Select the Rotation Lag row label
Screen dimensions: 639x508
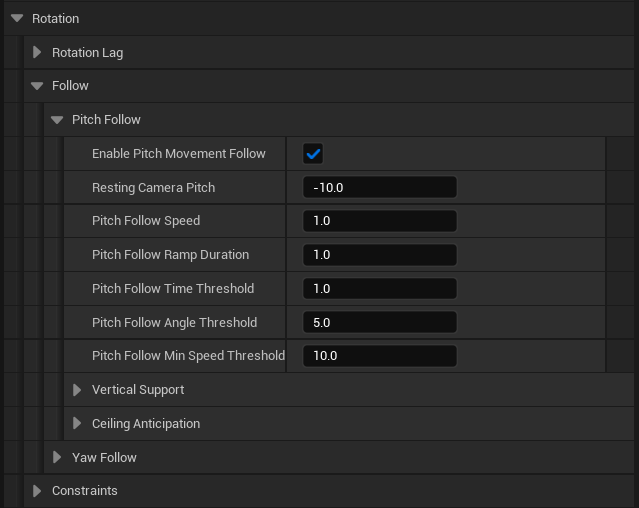[87, 52]
